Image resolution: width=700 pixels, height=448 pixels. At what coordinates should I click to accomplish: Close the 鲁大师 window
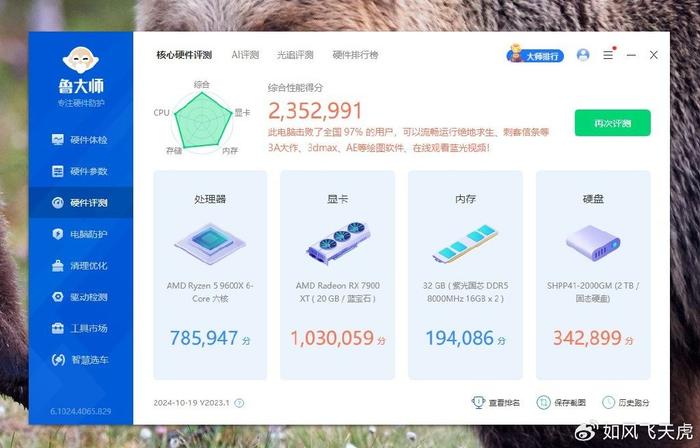click(x=654, y=55)
